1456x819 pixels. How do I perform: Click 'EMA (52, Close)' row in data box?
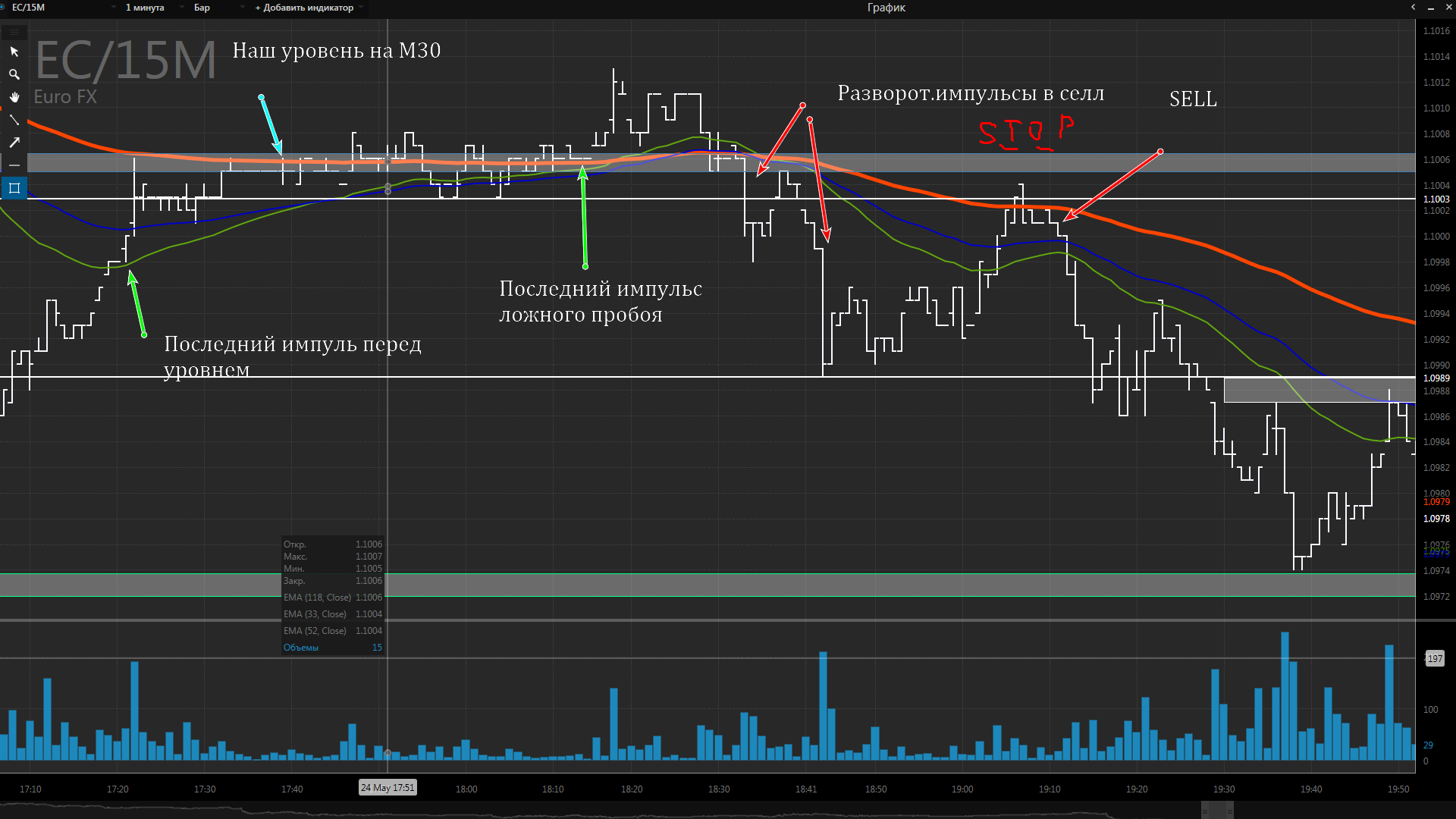[332, 631]
